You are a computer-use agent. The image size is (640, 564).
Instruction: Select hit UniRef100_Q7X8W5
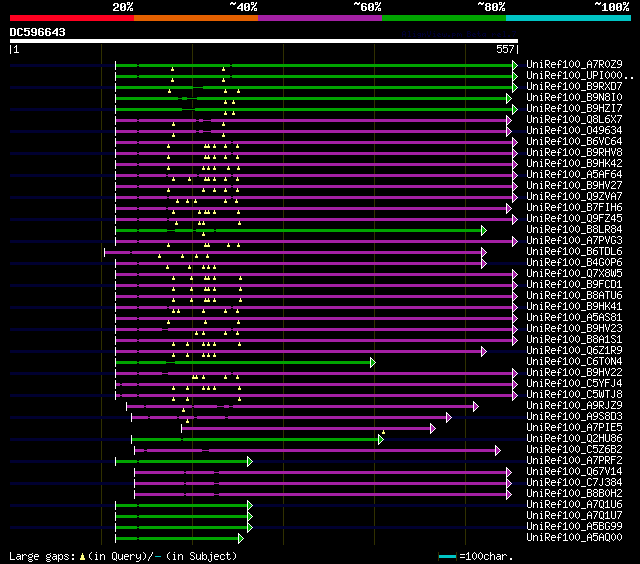(574, 274)
